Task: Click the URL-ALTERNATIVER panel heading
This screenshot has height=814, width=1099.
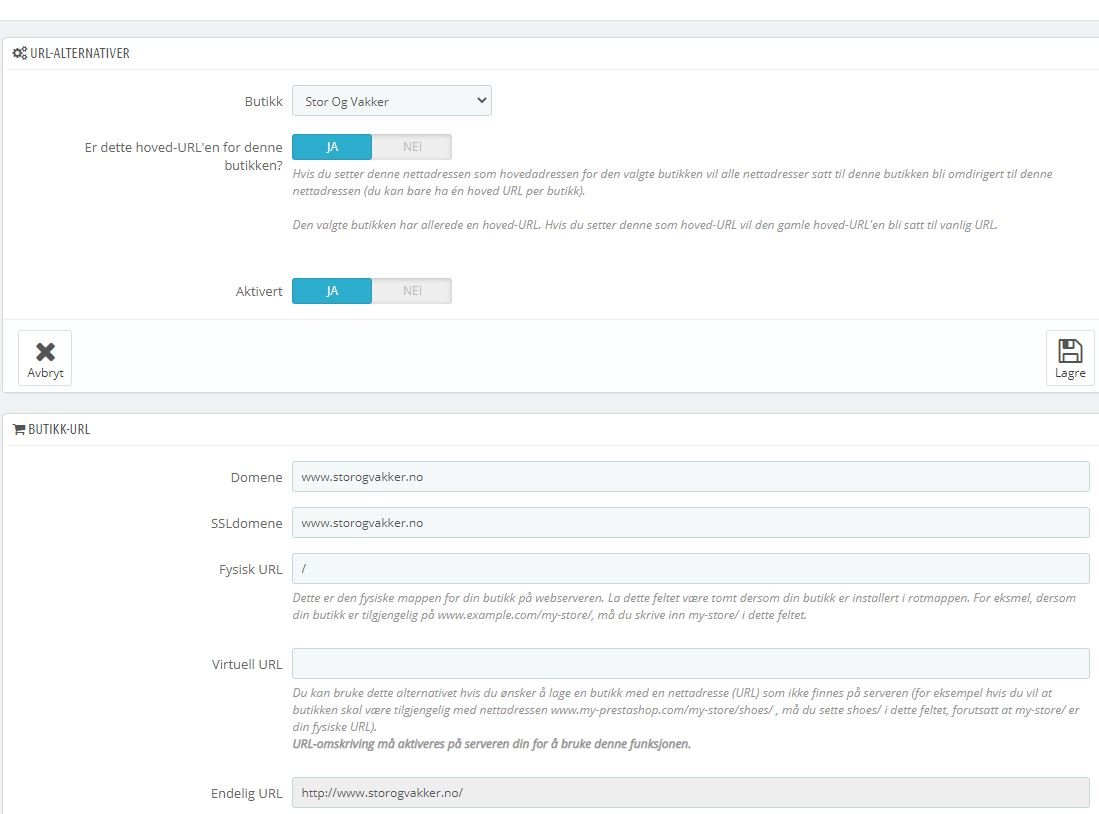Action: coord(80,53)
